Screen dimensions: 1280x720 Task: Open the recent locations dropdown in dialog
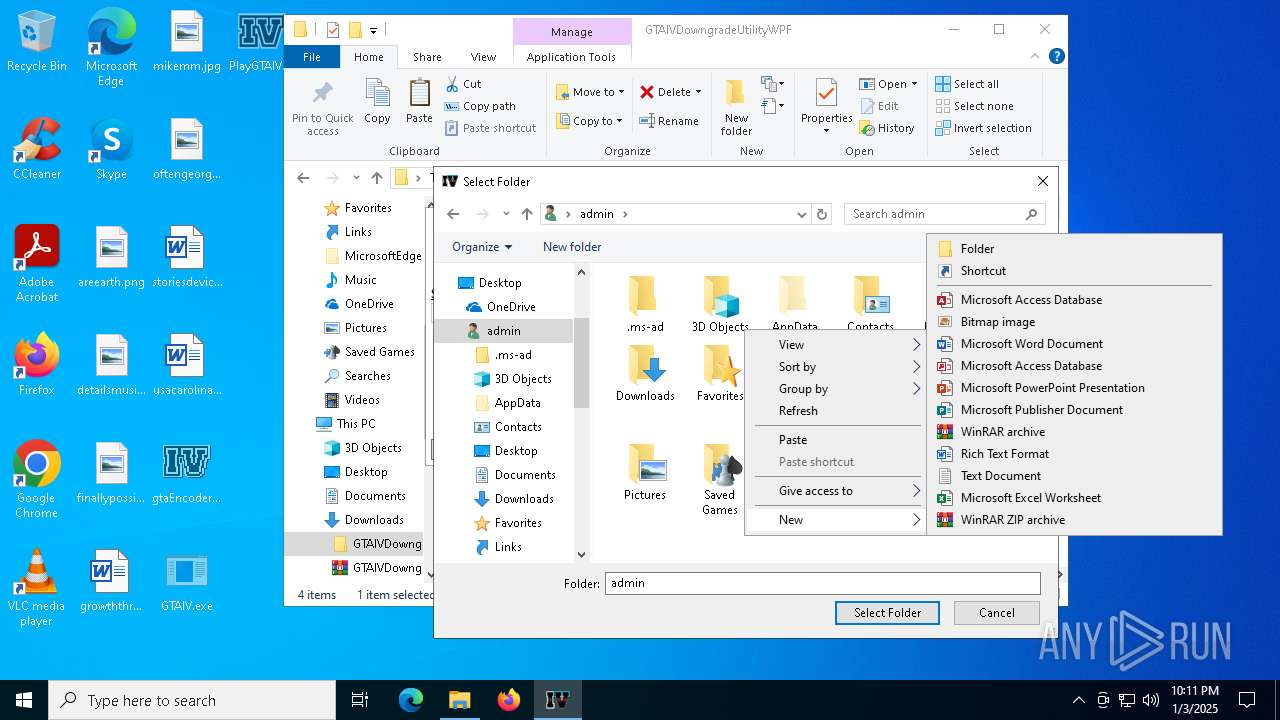(x=506, y=214)
